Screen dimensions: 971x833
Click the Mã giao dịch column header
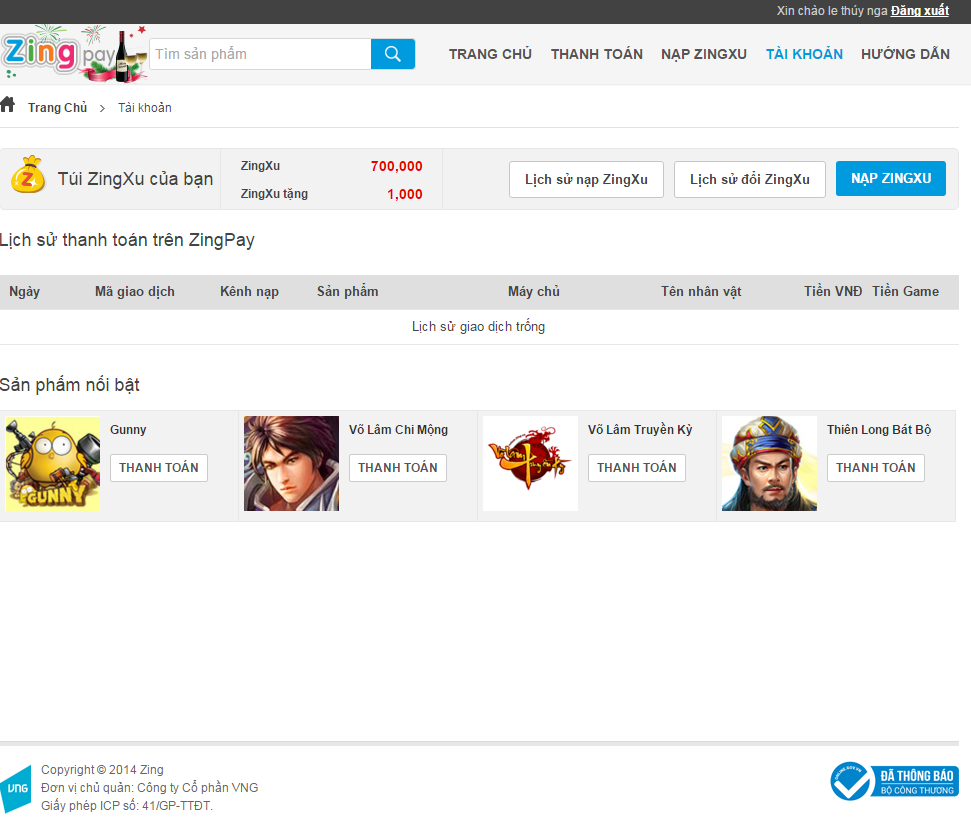point(135,292)
